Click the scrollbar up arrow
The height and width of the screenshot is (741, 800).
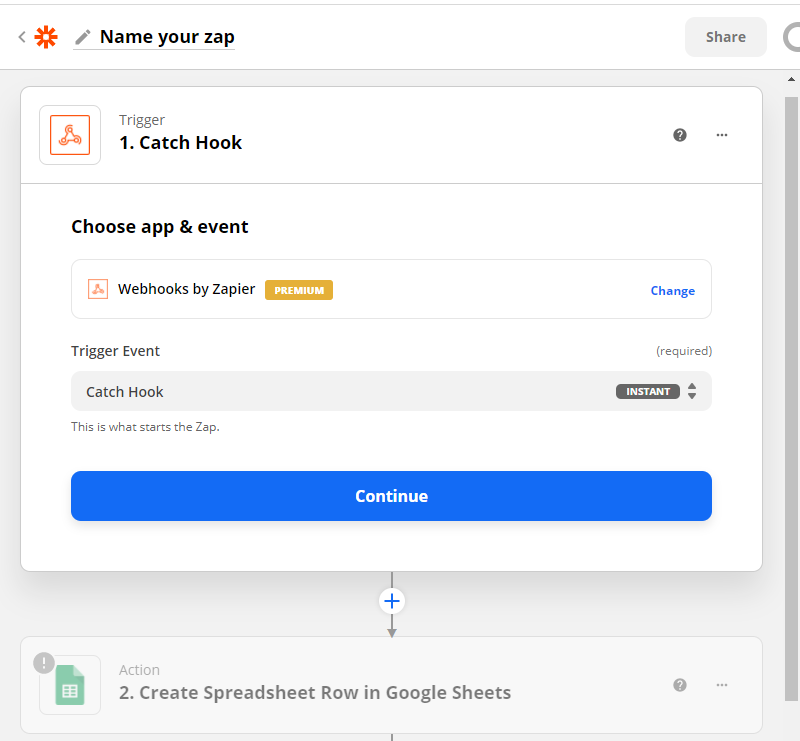click(791, 80)
